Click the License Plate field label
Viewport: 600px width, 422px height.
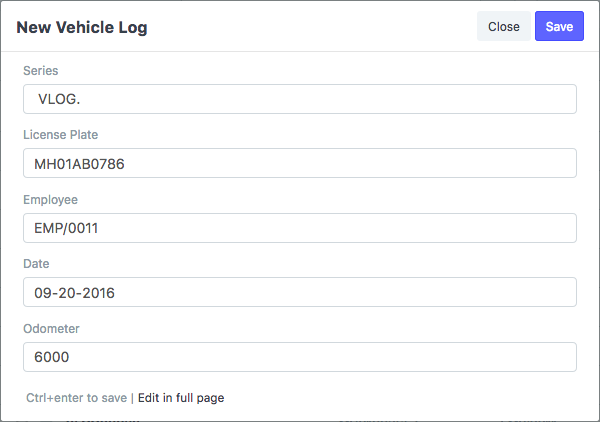pos(60,135)
